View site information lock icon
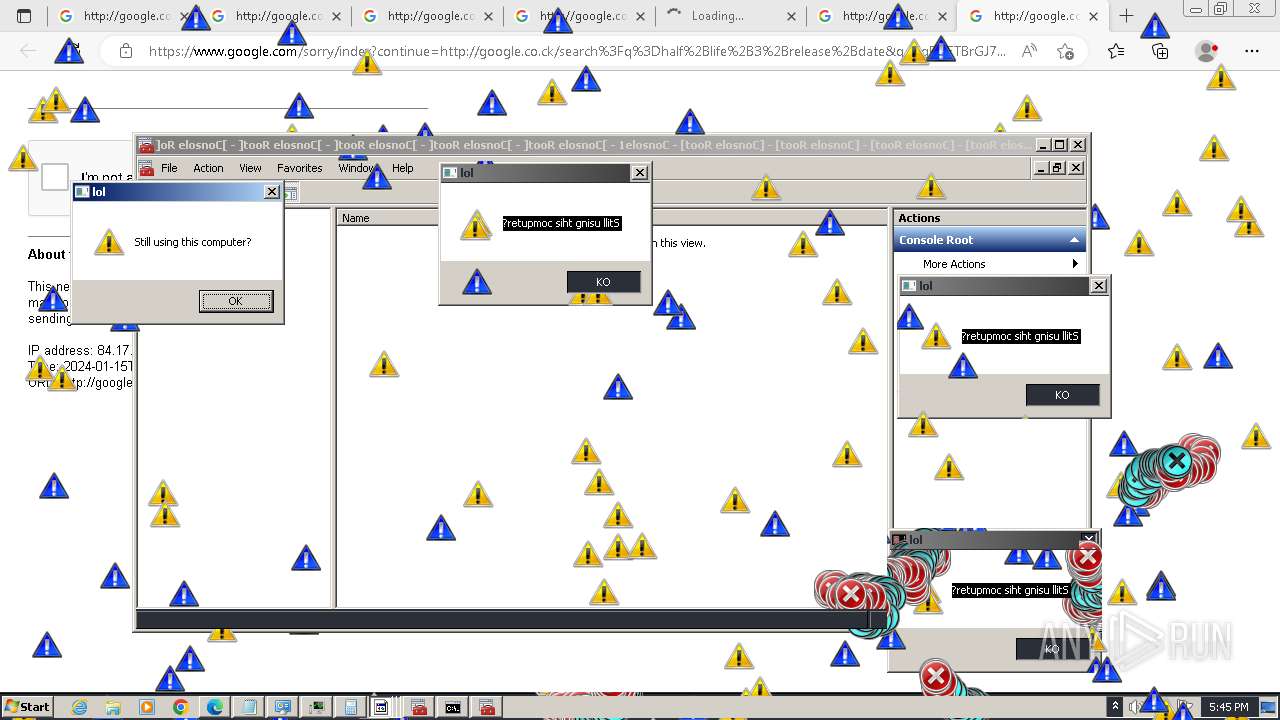Viewport: 1280px width, 720px height. [125, 51]
